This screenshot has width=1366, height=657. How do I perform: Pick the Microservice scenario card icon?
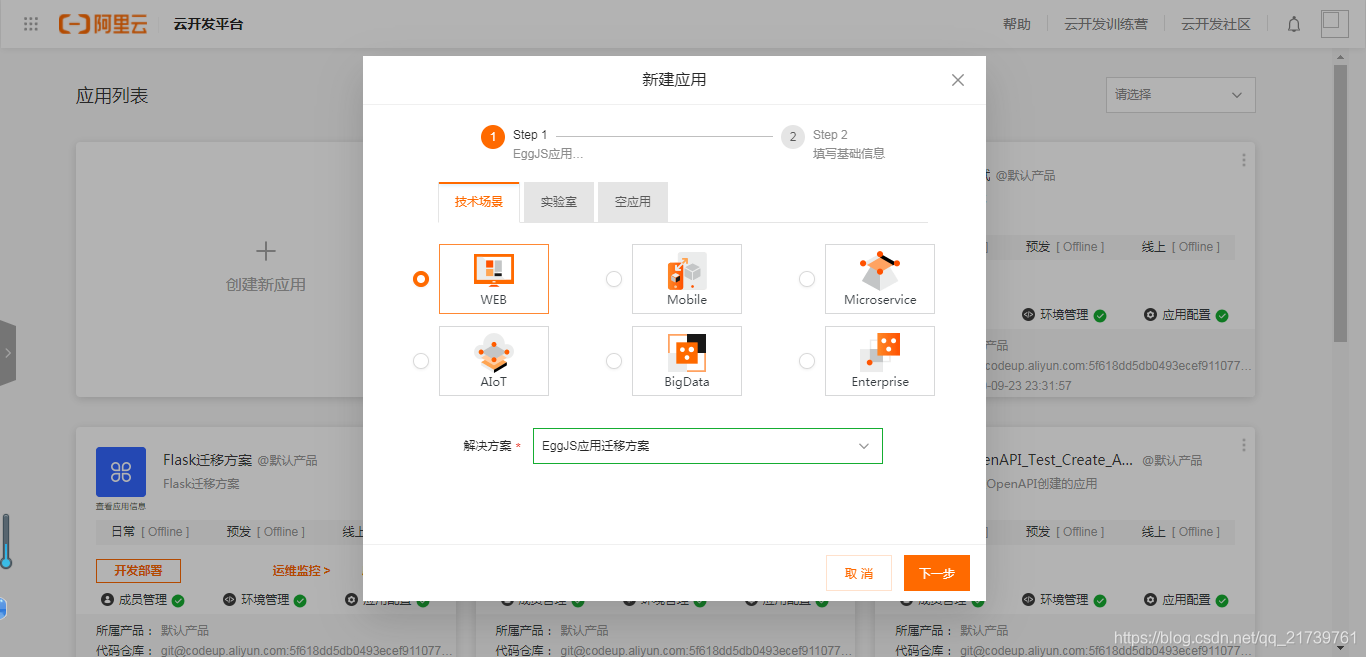point(880,271)
